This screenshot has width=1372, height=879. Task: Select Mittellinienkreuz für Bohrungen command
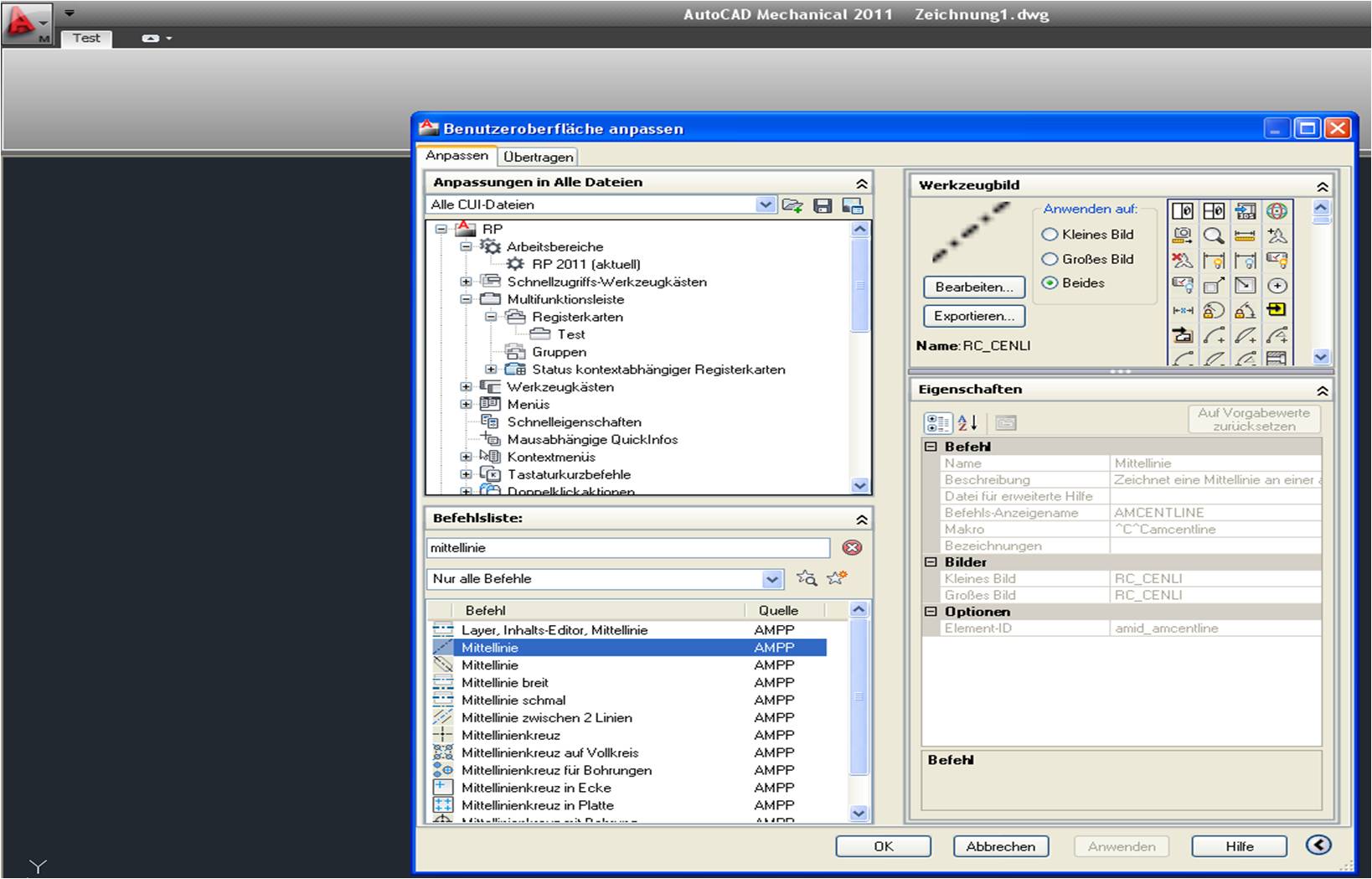pos(627,771)
